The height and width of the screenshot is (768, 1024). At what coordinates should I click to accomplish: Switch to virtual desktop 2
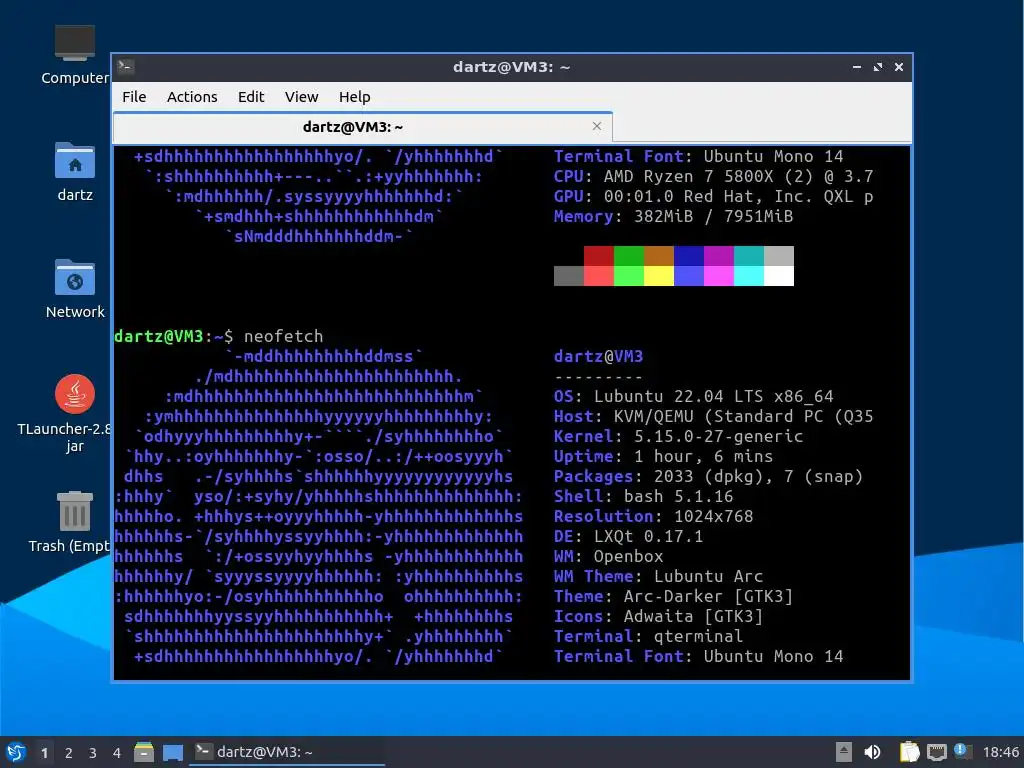(69, 753)
